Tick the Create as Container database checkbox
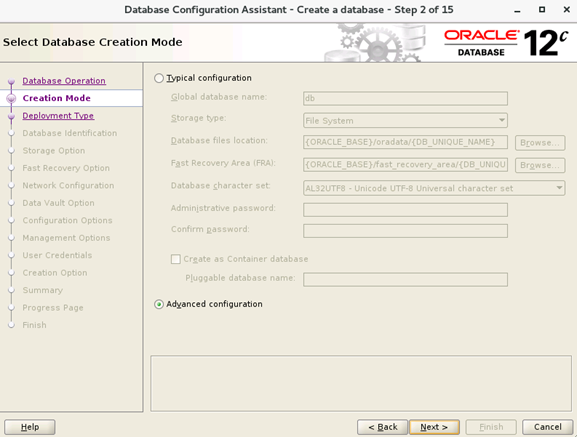Viewport: 577px width, 437px height. click(176, 259)
